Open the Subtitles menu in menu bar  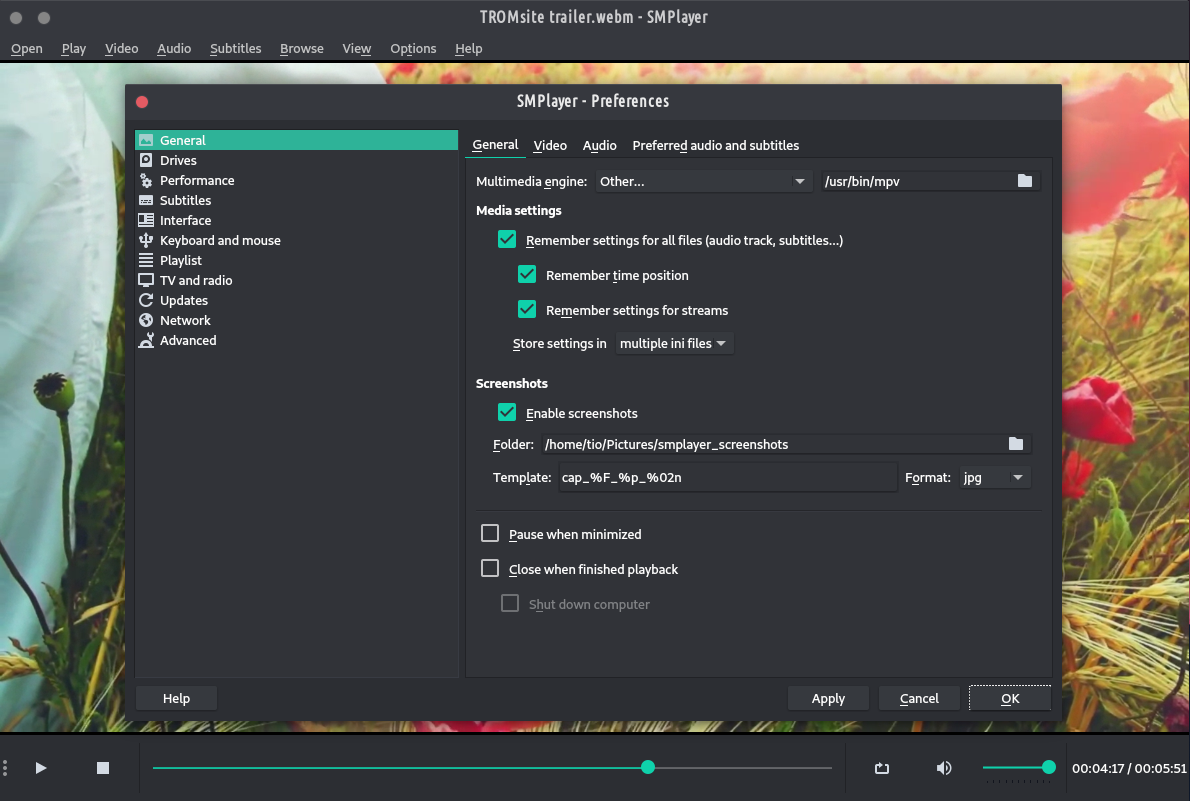click(x=235, y=48)
